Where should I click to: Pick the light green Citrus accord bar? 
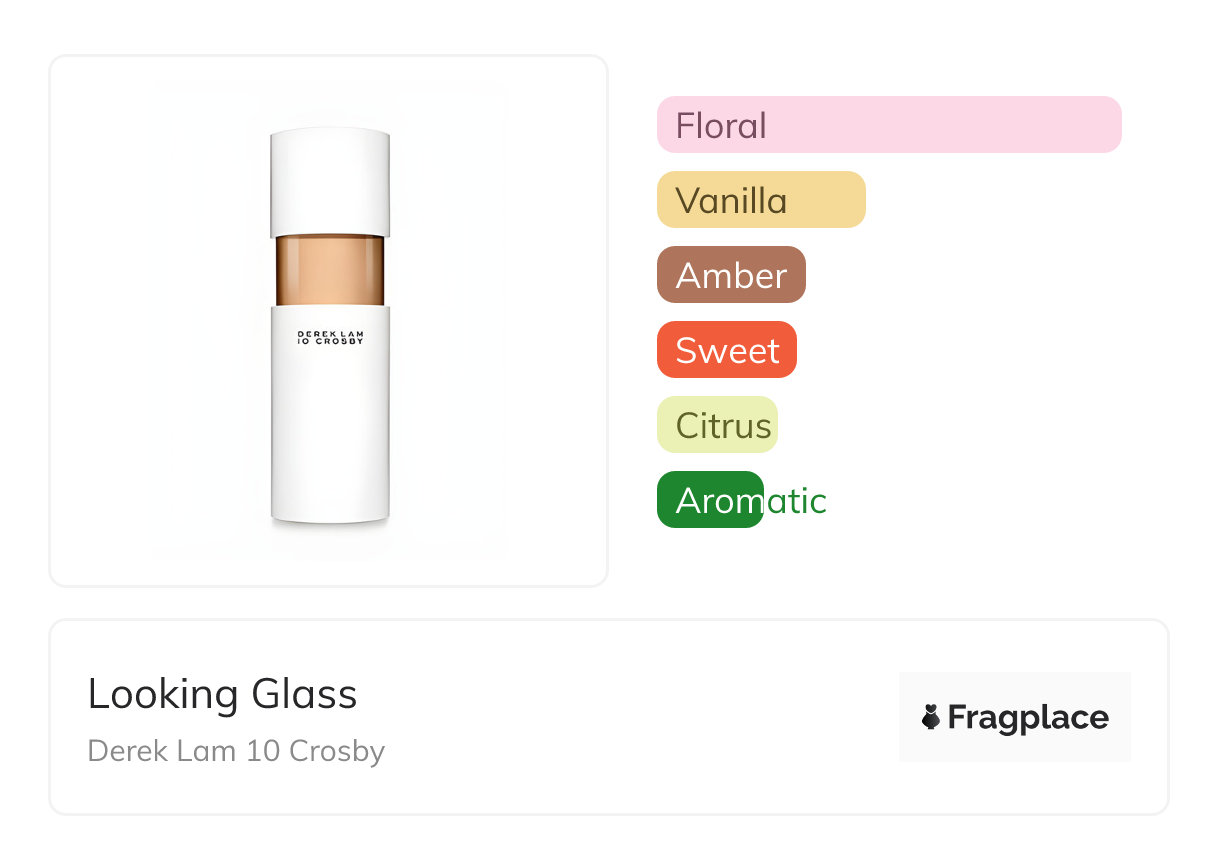click(x=717, y=425)
